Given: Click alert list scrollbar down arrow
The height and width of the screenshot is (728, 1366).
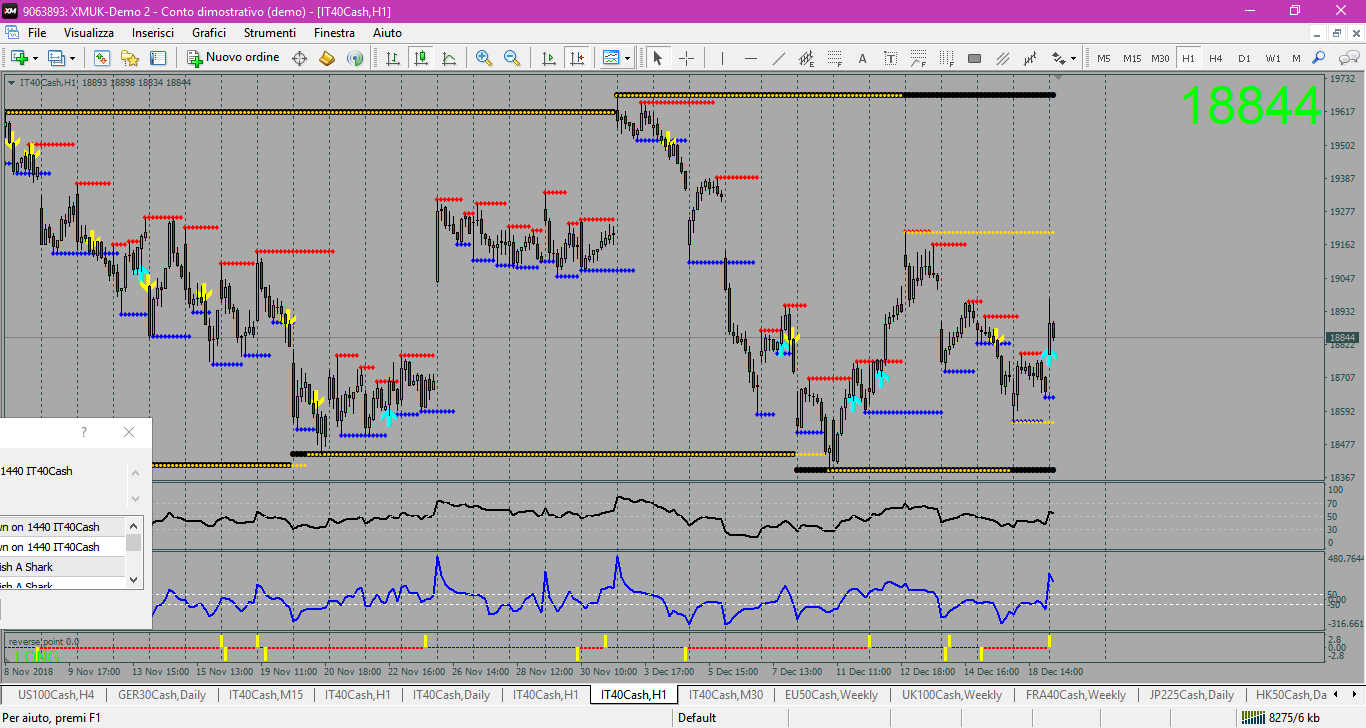Looking at the screenshot, I should pyautogui.click(x=134, y=581).
